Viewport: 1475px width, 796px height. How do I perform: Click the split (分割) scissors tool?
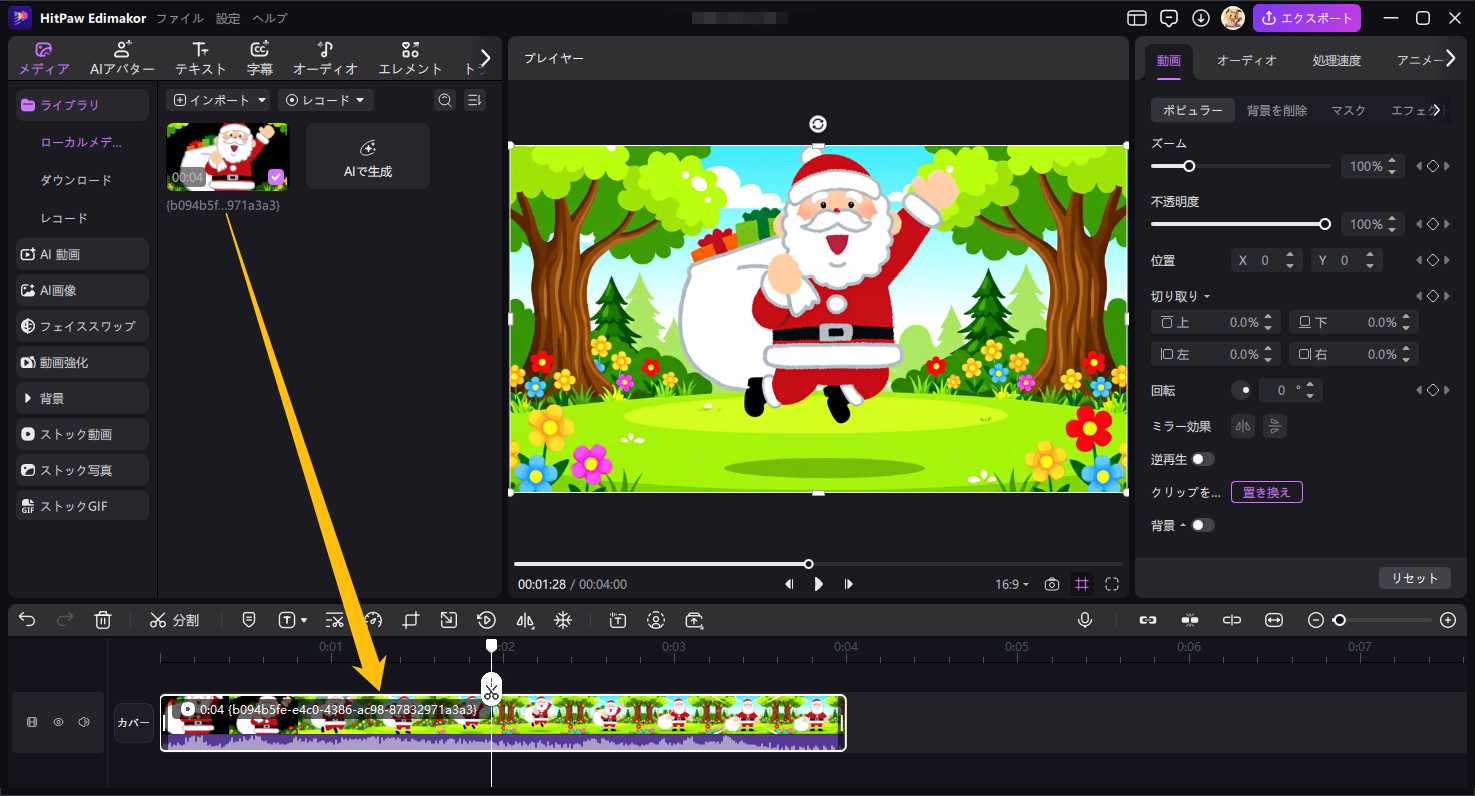174,620
